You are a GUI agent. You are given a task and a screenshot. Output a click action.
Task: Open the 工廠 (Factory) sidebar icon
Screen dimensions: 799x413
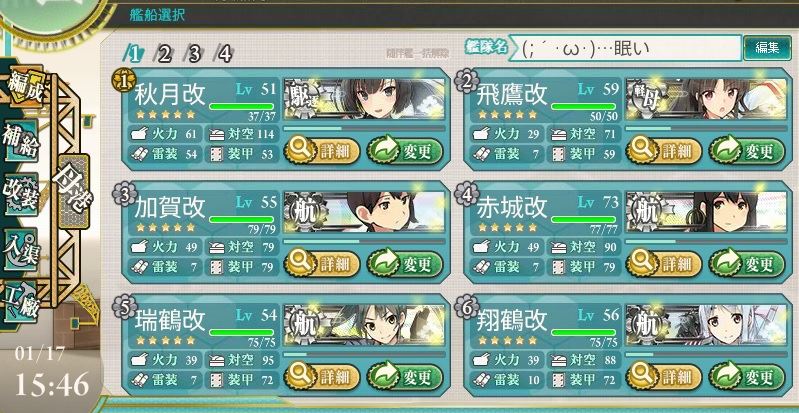point(21,302)
